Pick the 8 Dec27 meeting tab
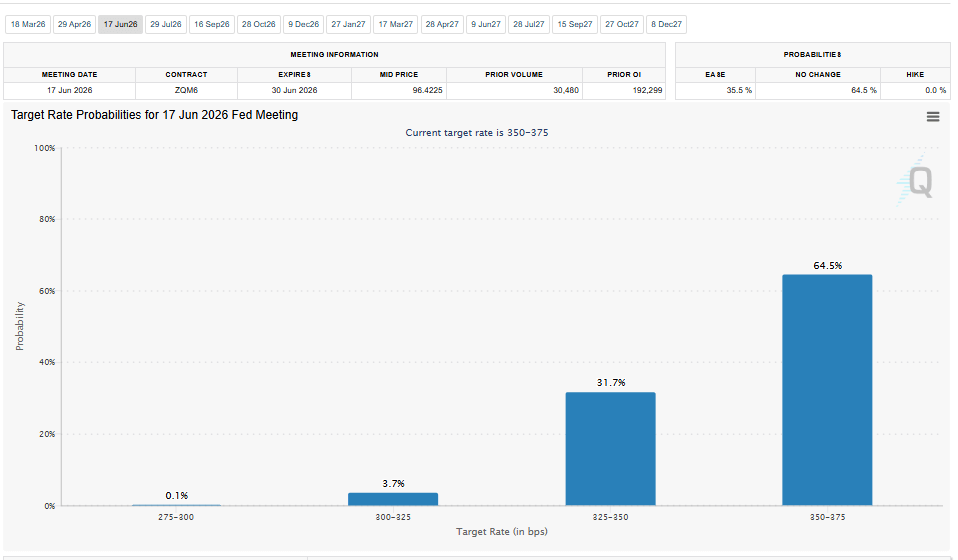 [666, 24]
